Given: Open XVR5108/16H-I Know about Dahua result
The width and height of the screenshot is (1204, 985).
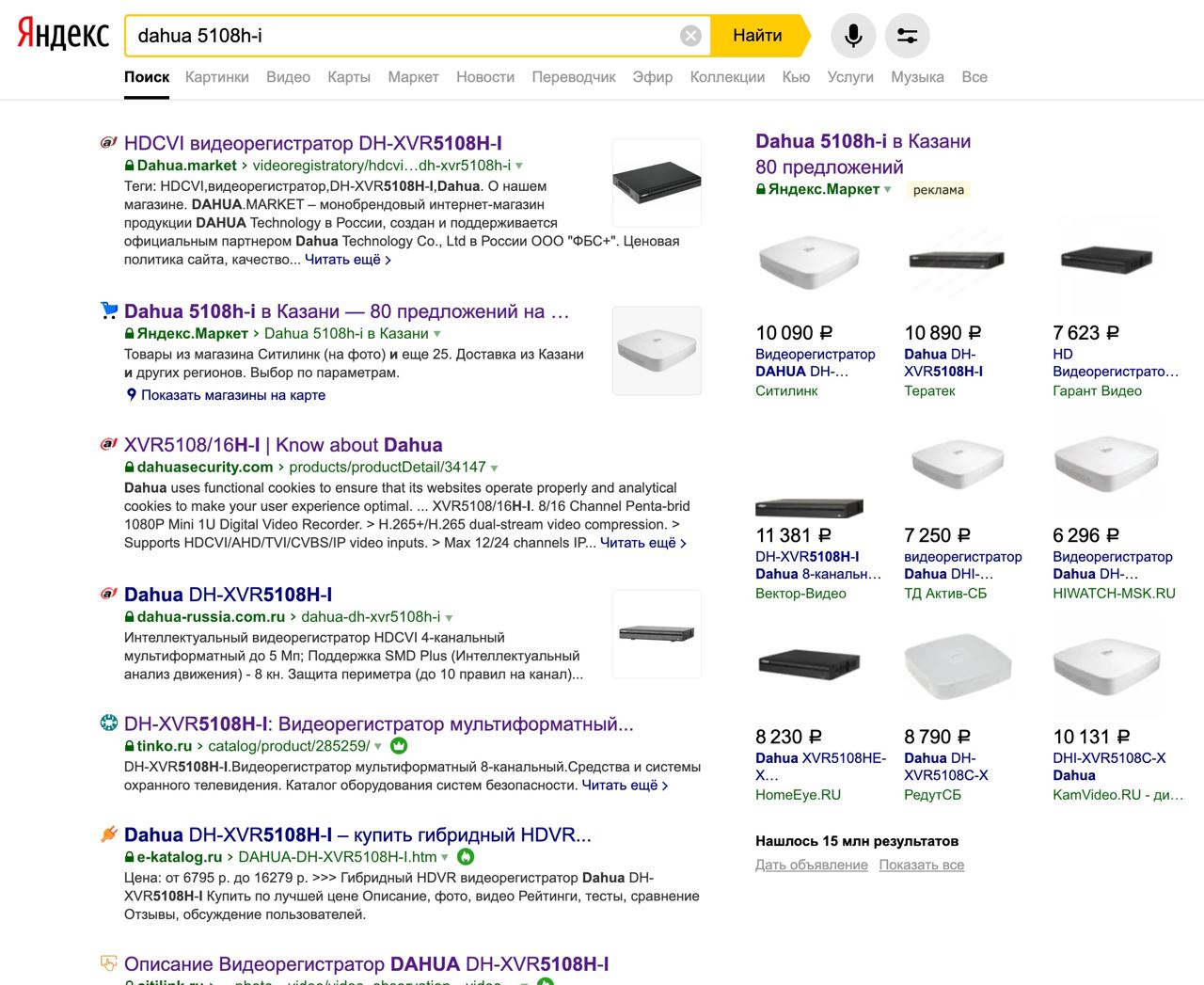Looking at the screenshot, I should tap(283, 445).
